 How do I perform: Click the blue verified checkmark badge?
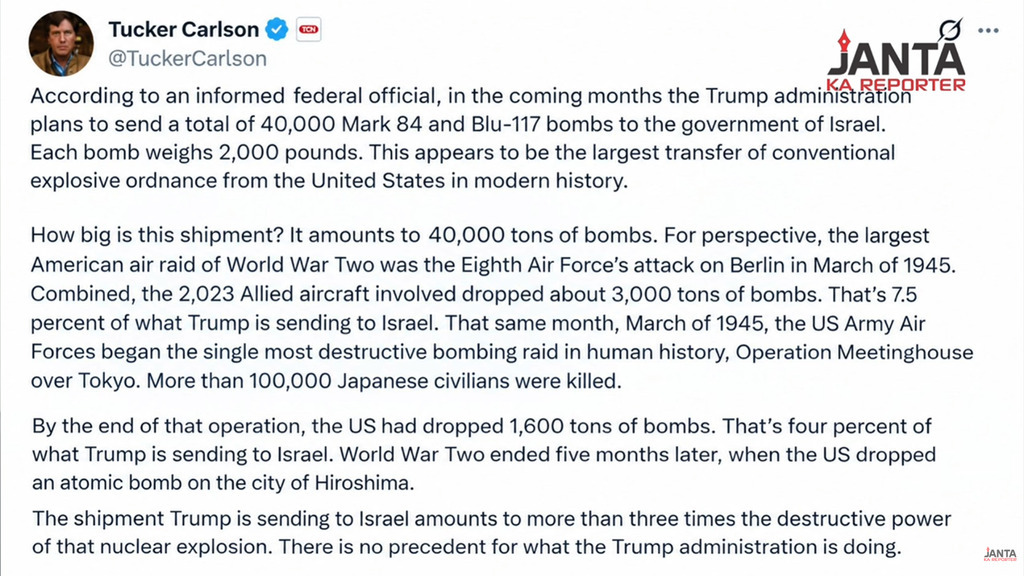(x=277, y=29)
